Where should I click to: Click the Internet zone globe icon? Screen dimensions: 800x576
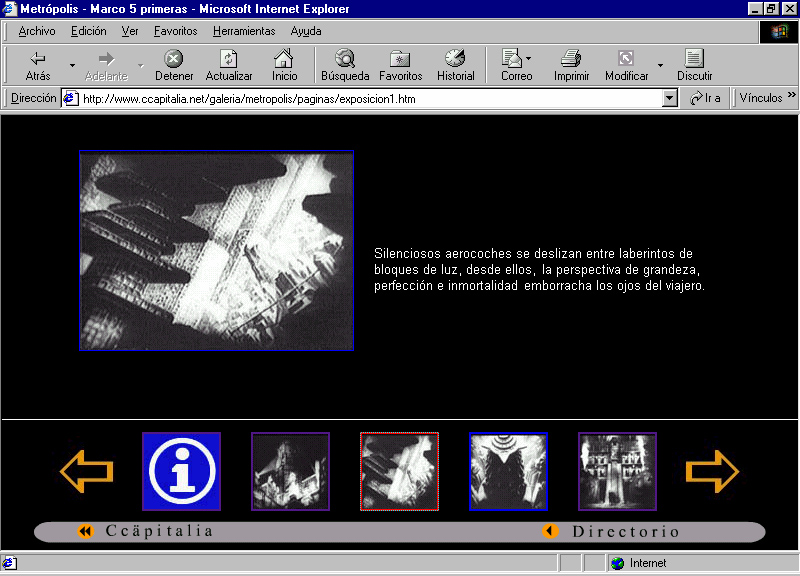coord(618,563)
